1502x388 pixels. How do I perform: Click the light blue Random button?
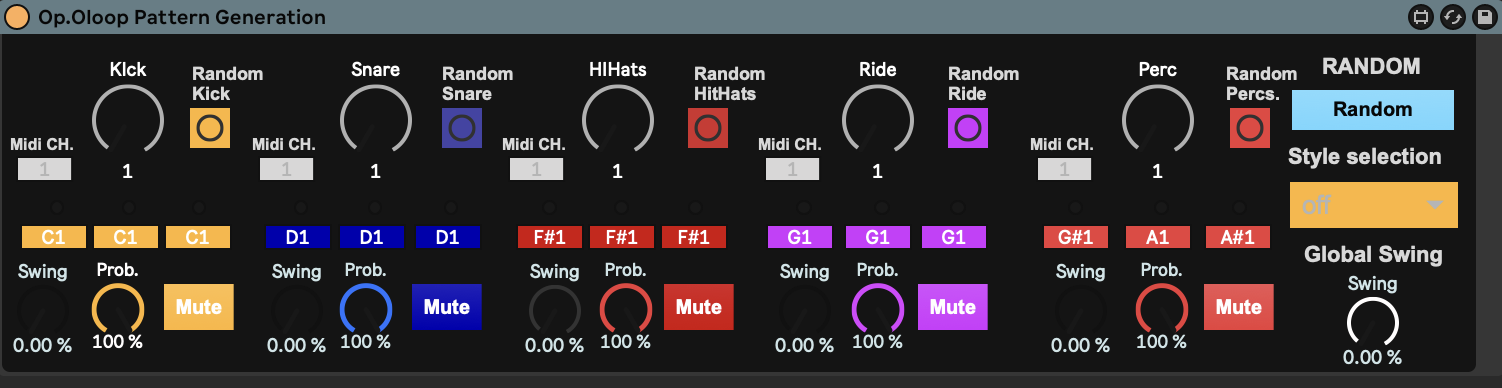1372,110
